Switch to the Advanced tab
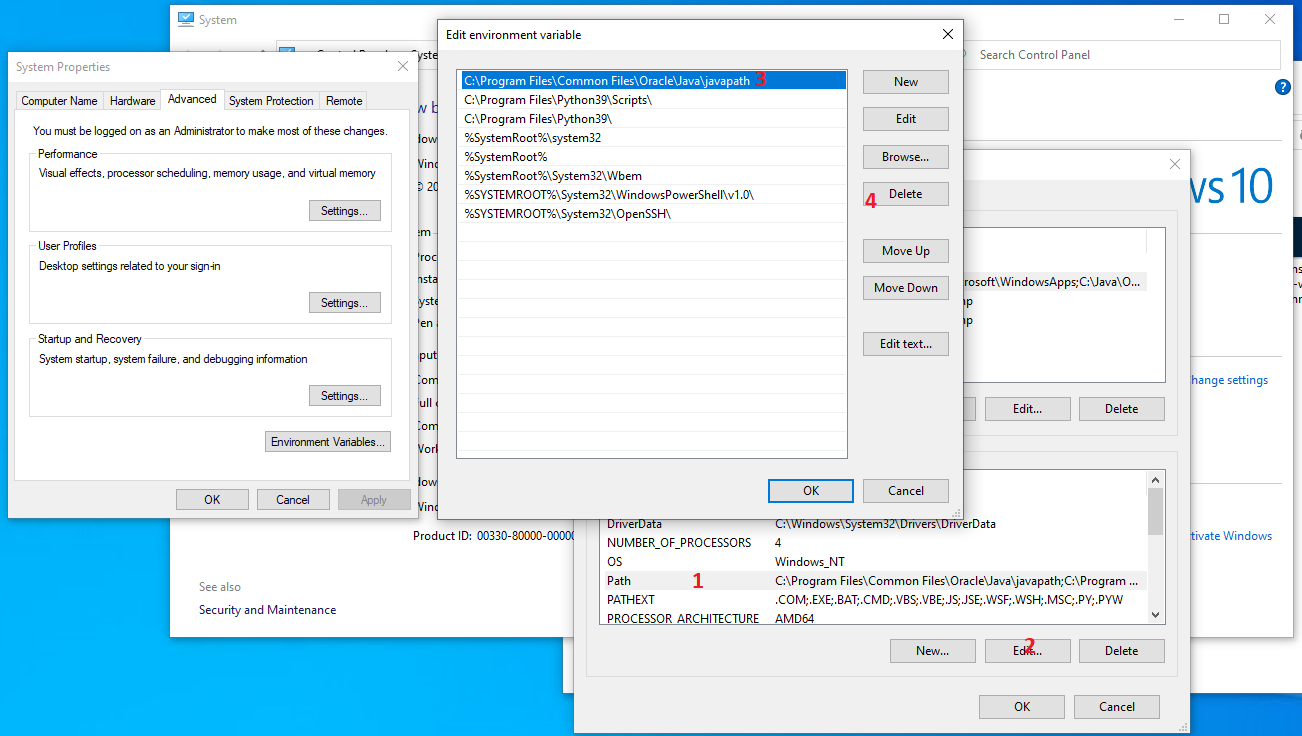This screenshot has width=1302, height=736. (x=192, y=99)
